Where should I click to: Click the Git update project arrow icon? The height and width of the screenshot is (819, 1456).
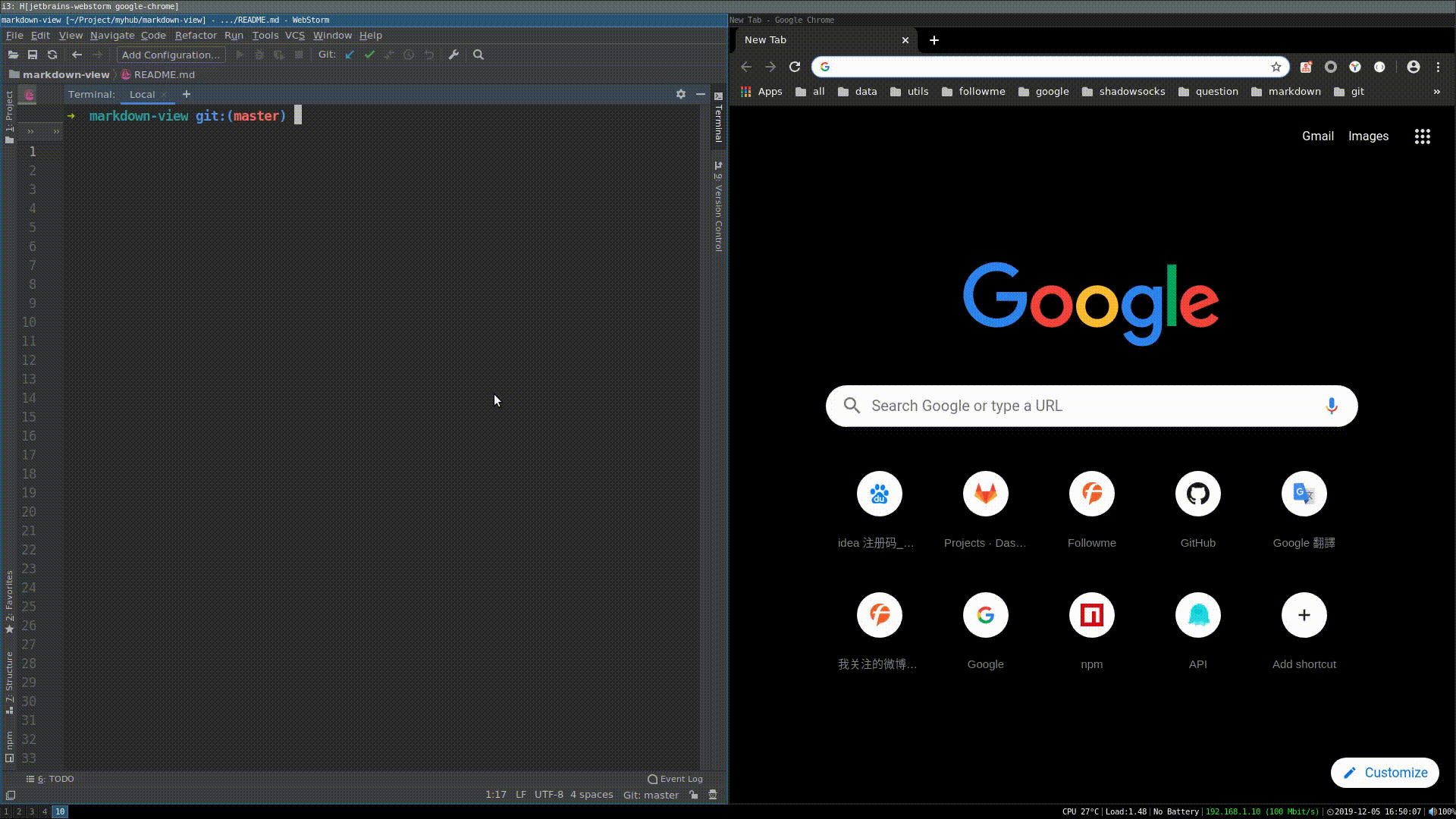point(350,55)
